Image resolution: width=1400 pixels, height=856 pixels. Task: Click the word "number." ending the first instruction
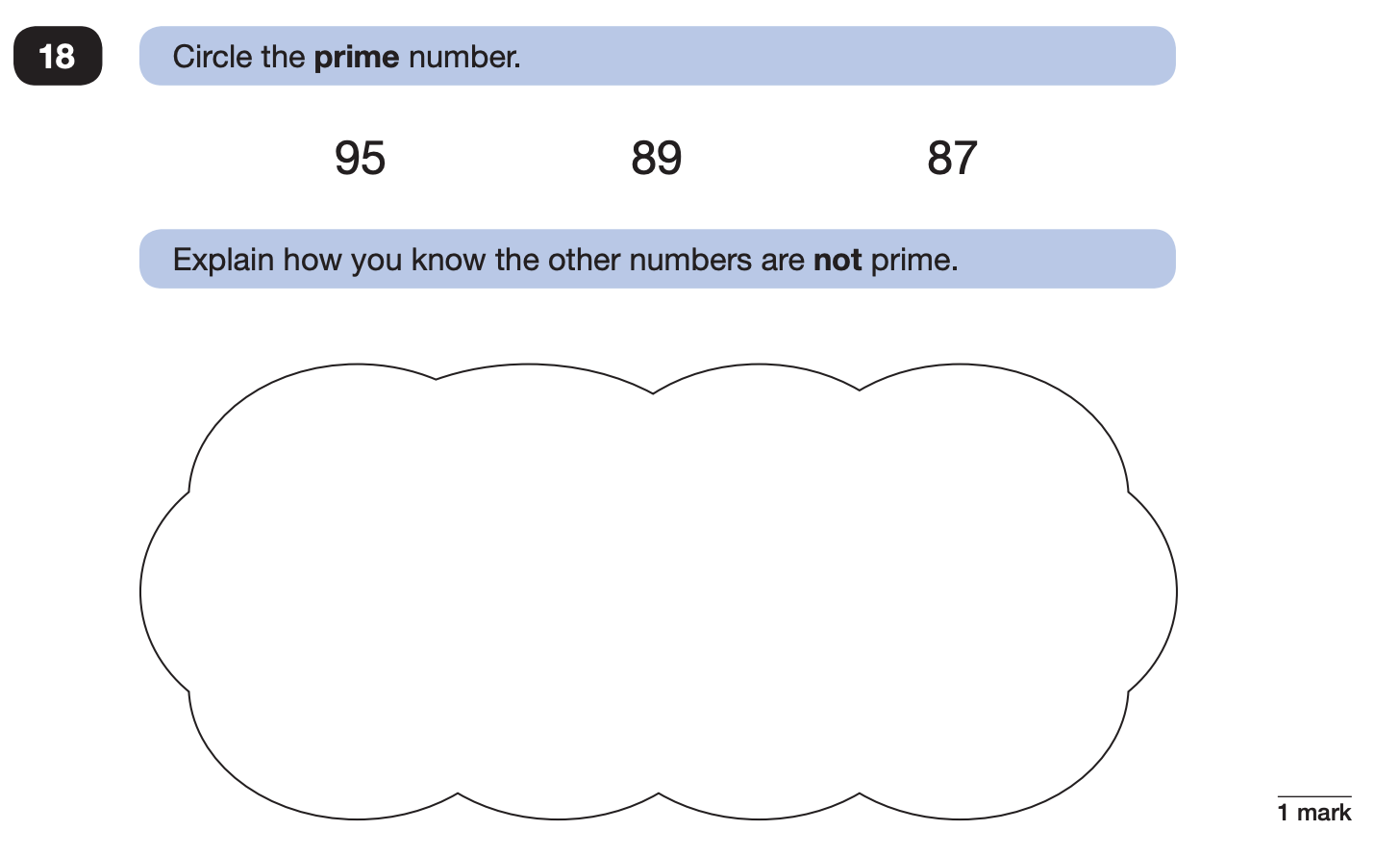click(x=464, y=56)
